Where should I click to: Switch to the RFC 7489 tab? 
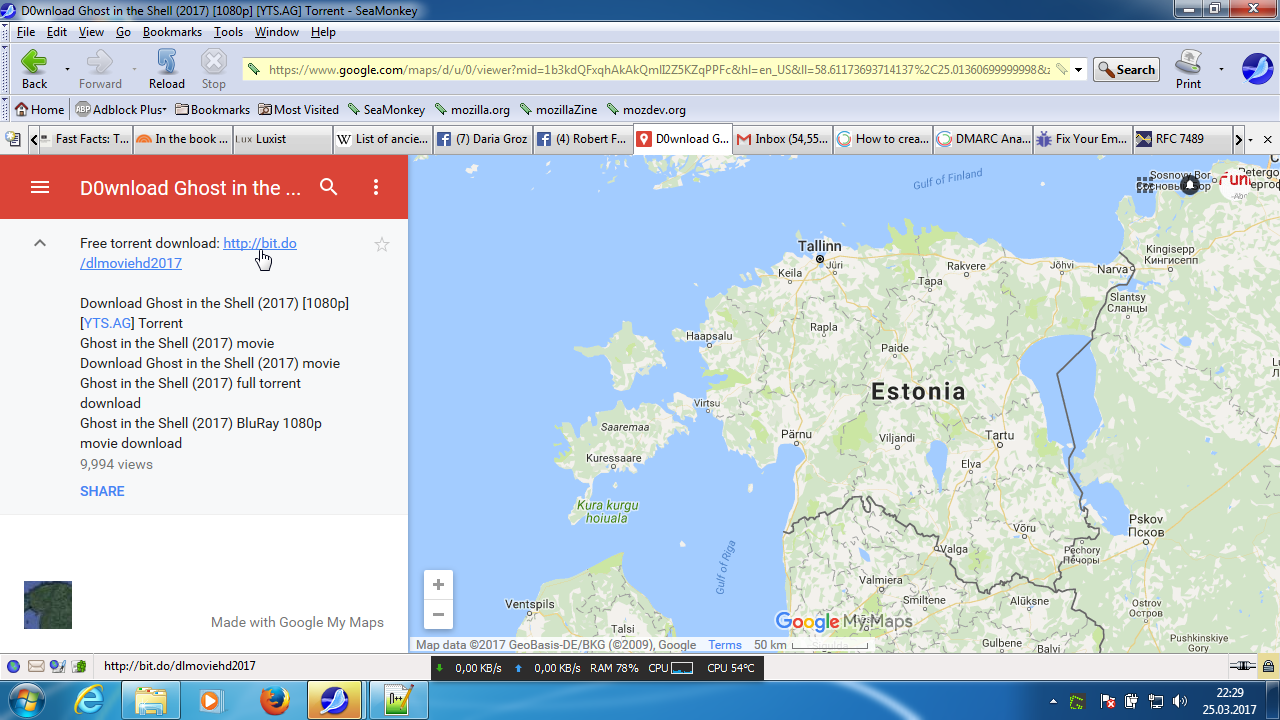point(1182,139)
